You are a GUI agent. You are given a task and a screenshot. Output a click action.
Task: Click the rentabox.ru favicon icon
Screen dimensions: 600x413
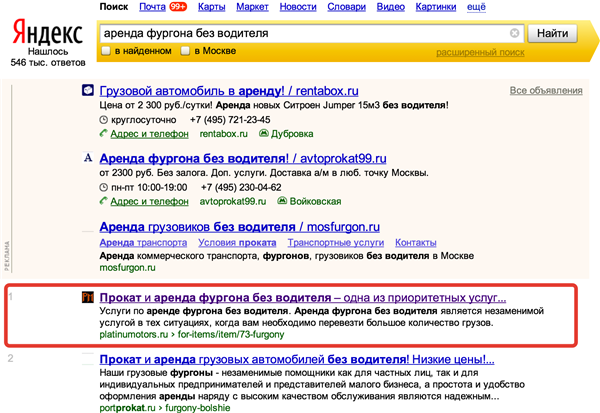pos(88,90)
